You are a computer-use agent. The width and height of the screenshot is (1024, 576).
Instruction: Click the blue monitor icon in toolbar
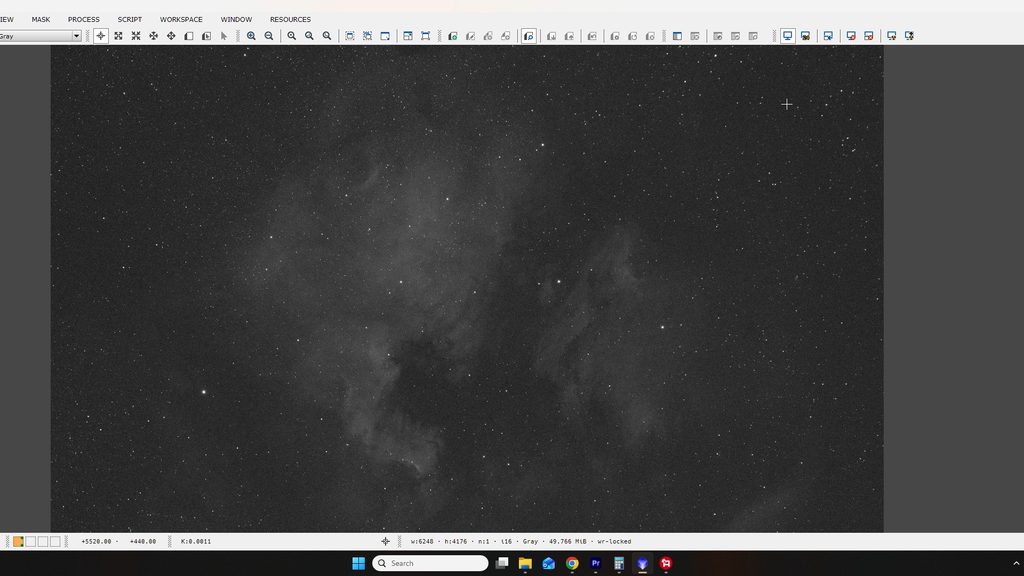pos(788,36)
